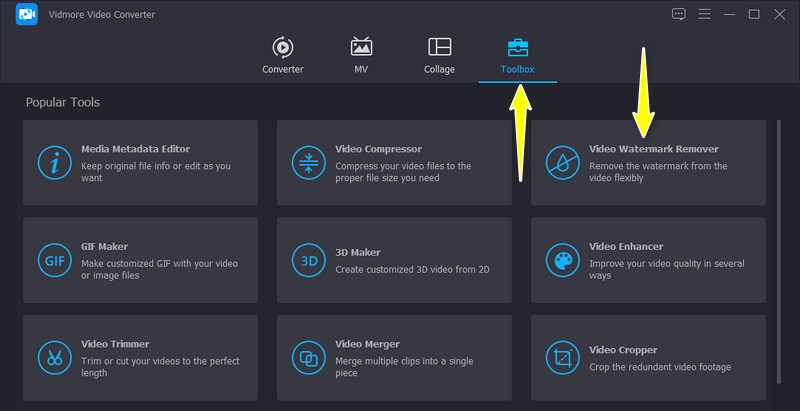800x411 pixels.
Task: Click the Media Metadata Editor info icon
Action: click(x=52, y=163)
